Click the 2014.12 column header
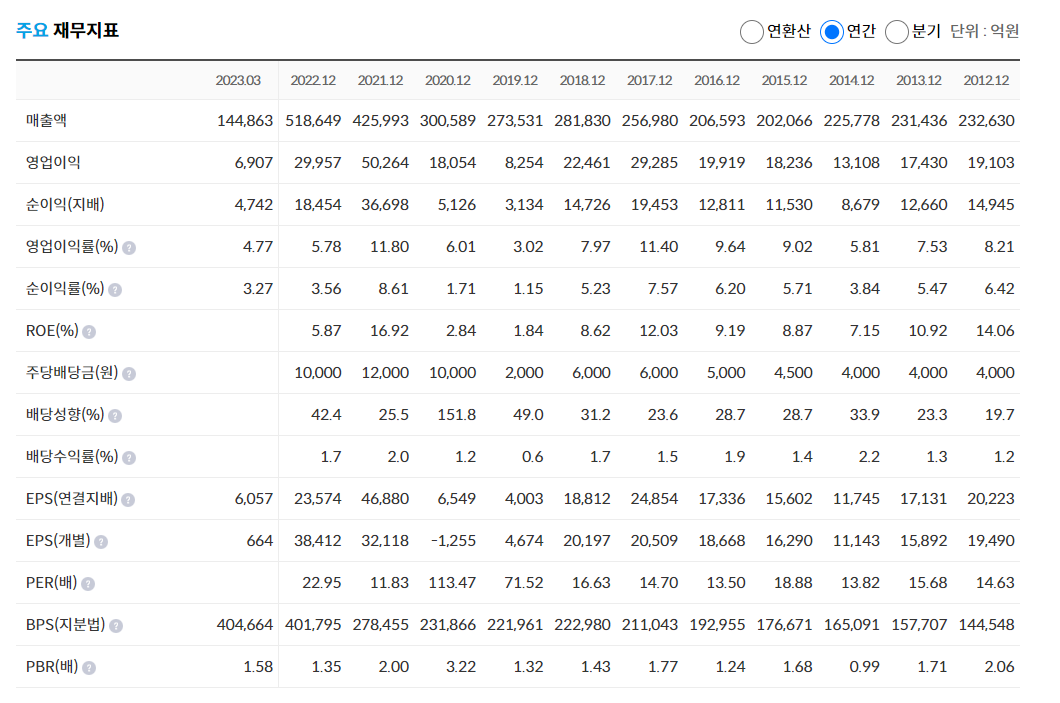The width and height of the screenshot is (1060, 703). coord(852,80)
